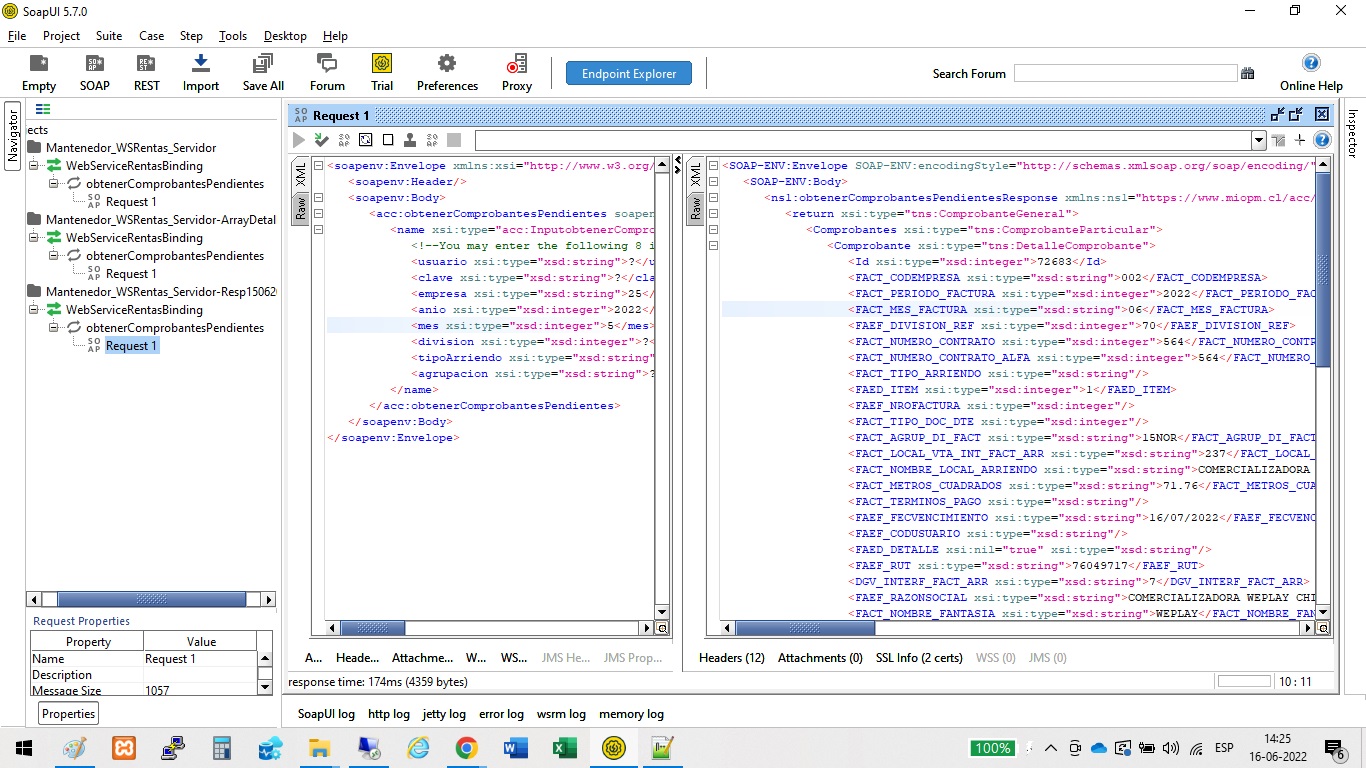Fold the Comprobantes node in response XML
Screen dimensions: 1366x768
pyautogui.click(x=712, y=230)
